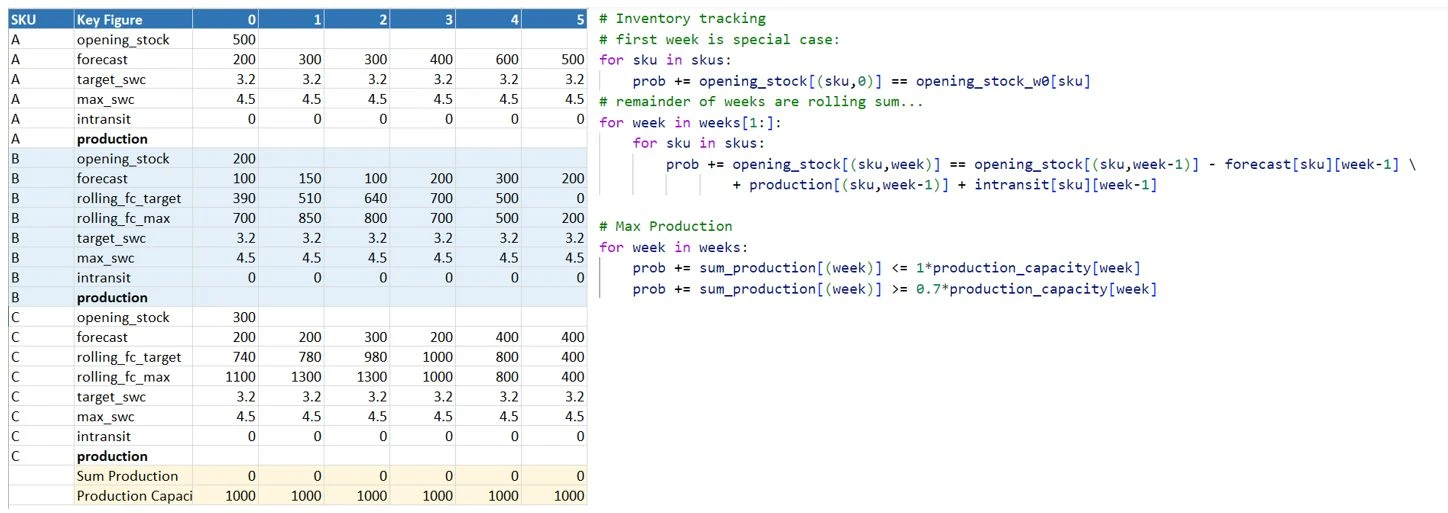Select SKU B rolling_fc_target value 390

tap(225, 199)
